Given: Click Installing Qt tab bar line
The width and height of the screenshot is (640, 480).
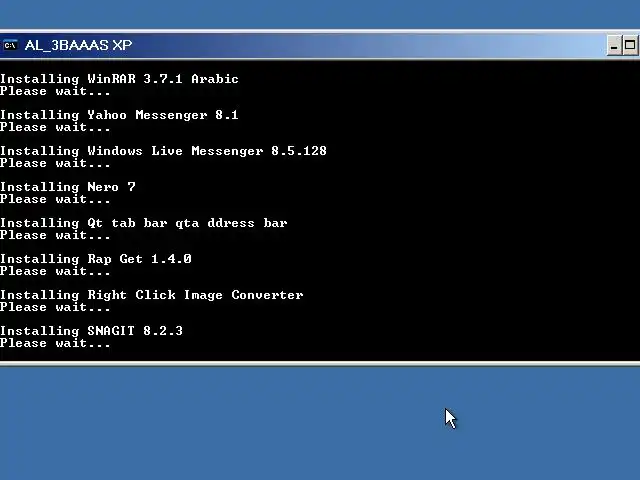Looking at the screenshot, I should 144,222.
